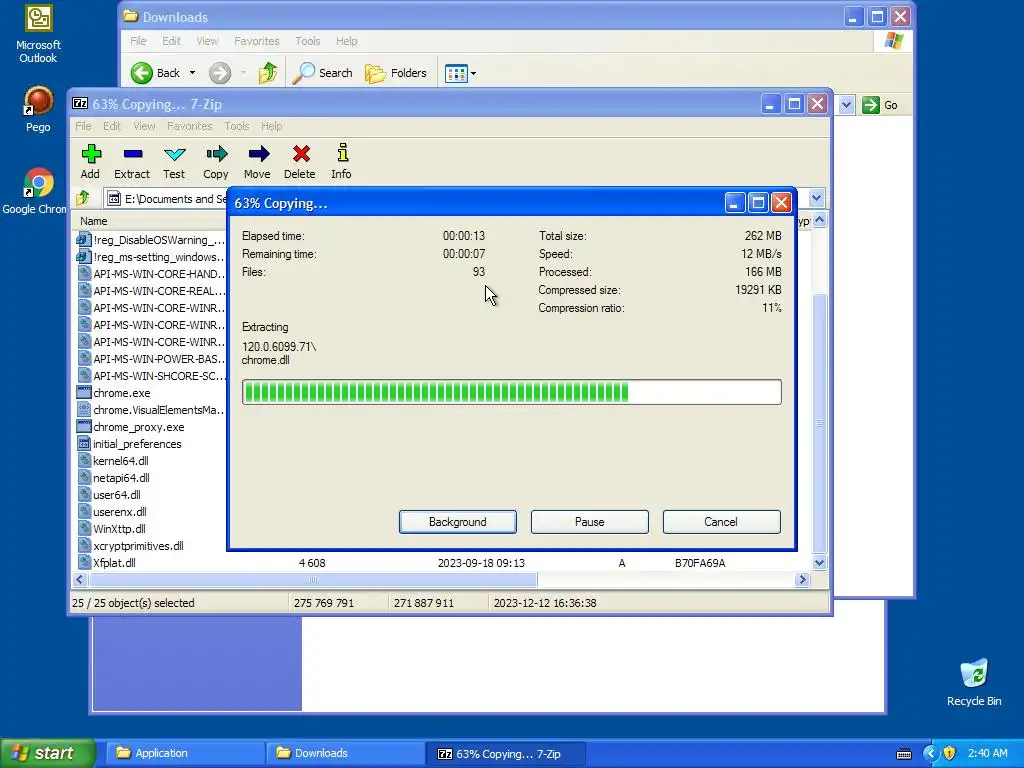Click the Start button
This screenshot has height=768, width=1024.
47,753
